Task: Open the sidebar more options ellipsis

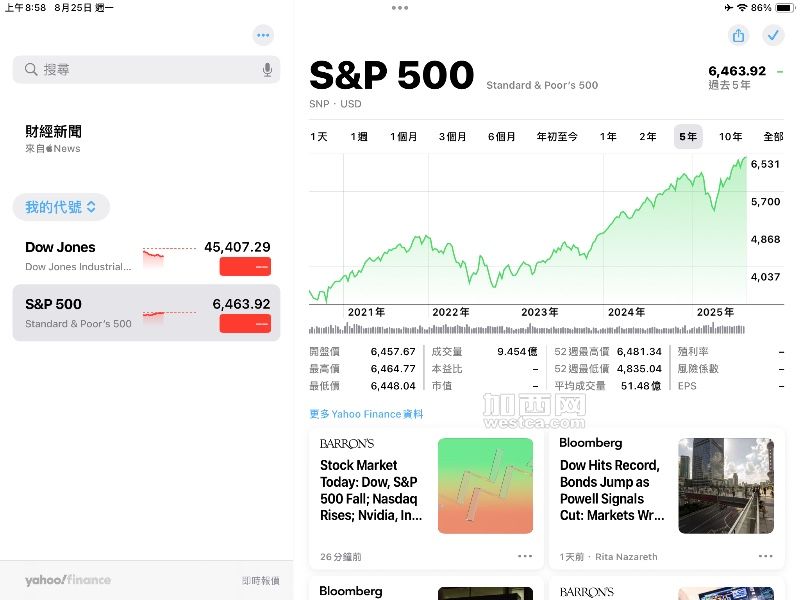Action: click(x=263, y=35)
